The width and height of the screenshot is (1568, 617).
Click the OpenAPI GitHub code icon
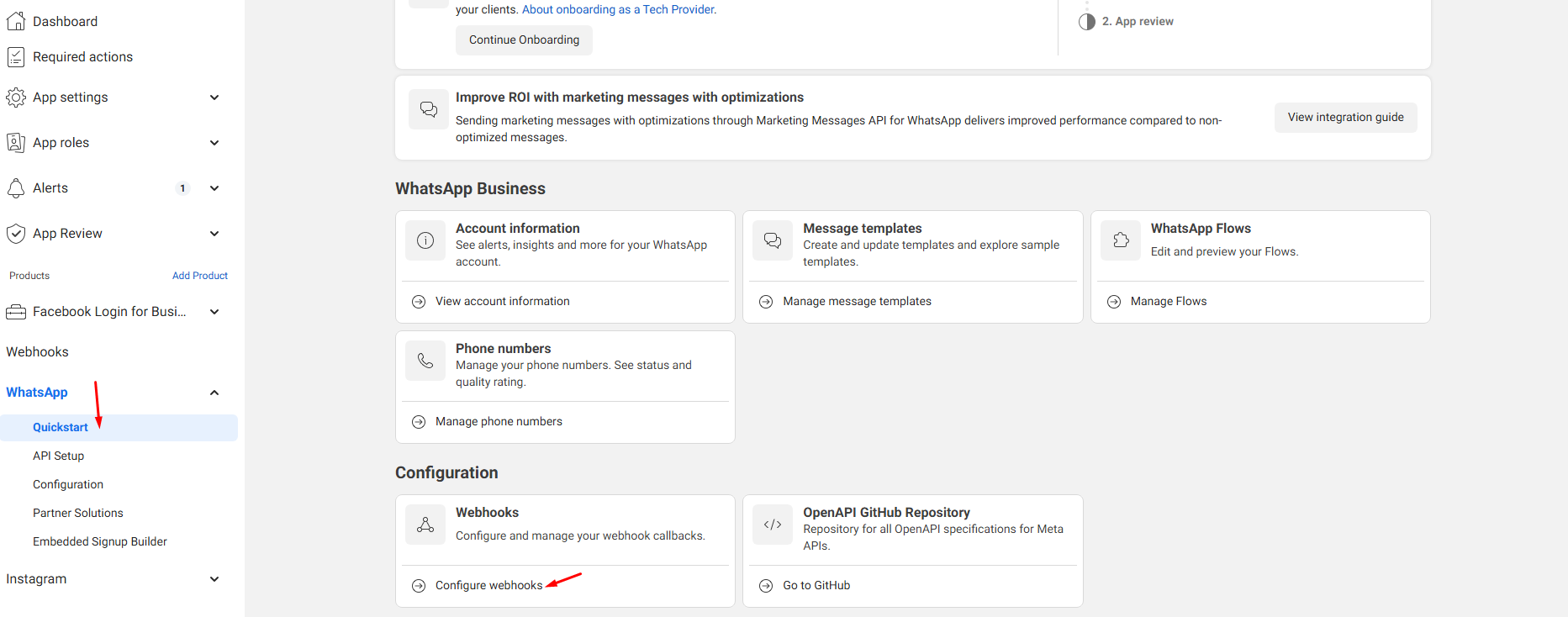(x=773, y=525)
